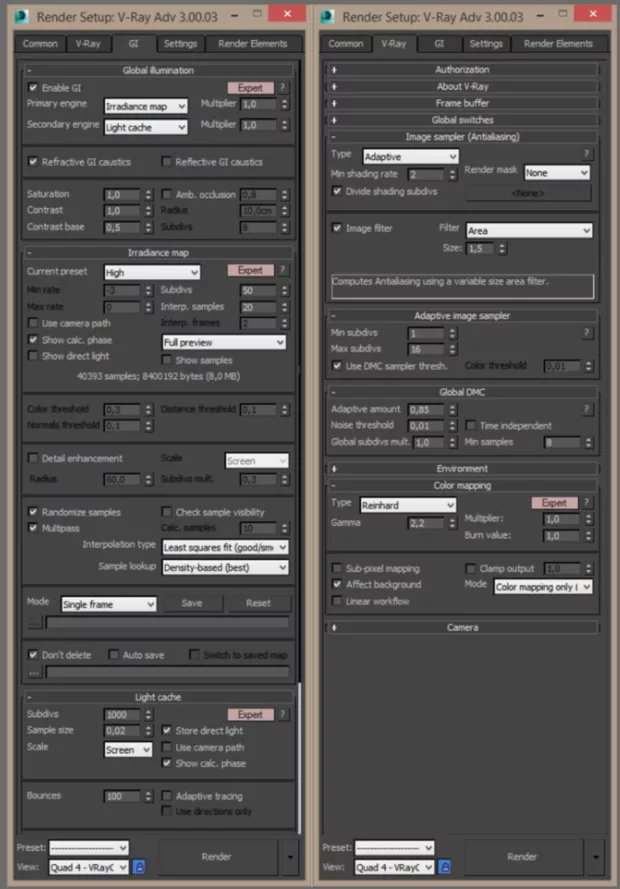Expand the Environment rollout
This screenshot has height=889, width=620.
pos(462,468)
